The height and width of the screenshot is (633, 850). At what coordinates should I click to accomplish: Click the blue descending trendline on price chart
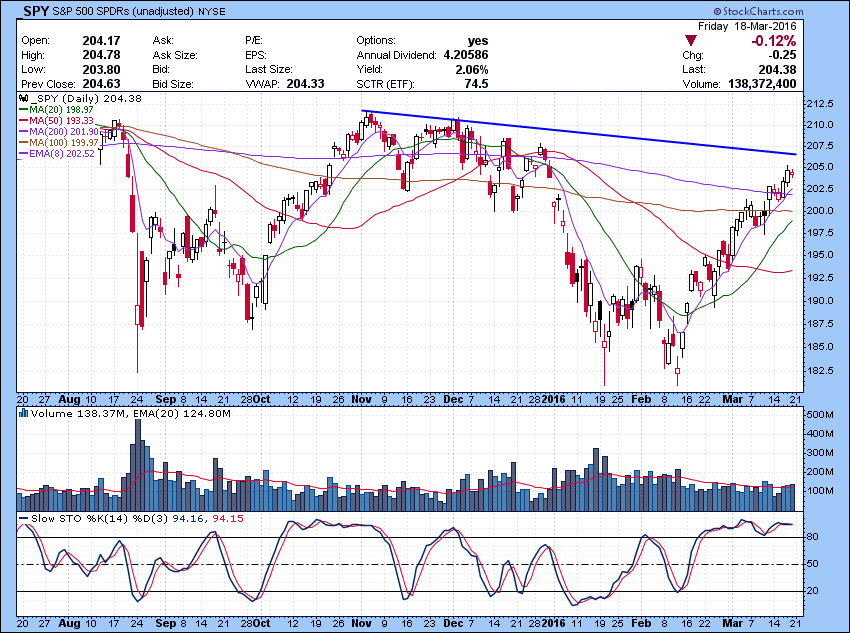point(579,133)
